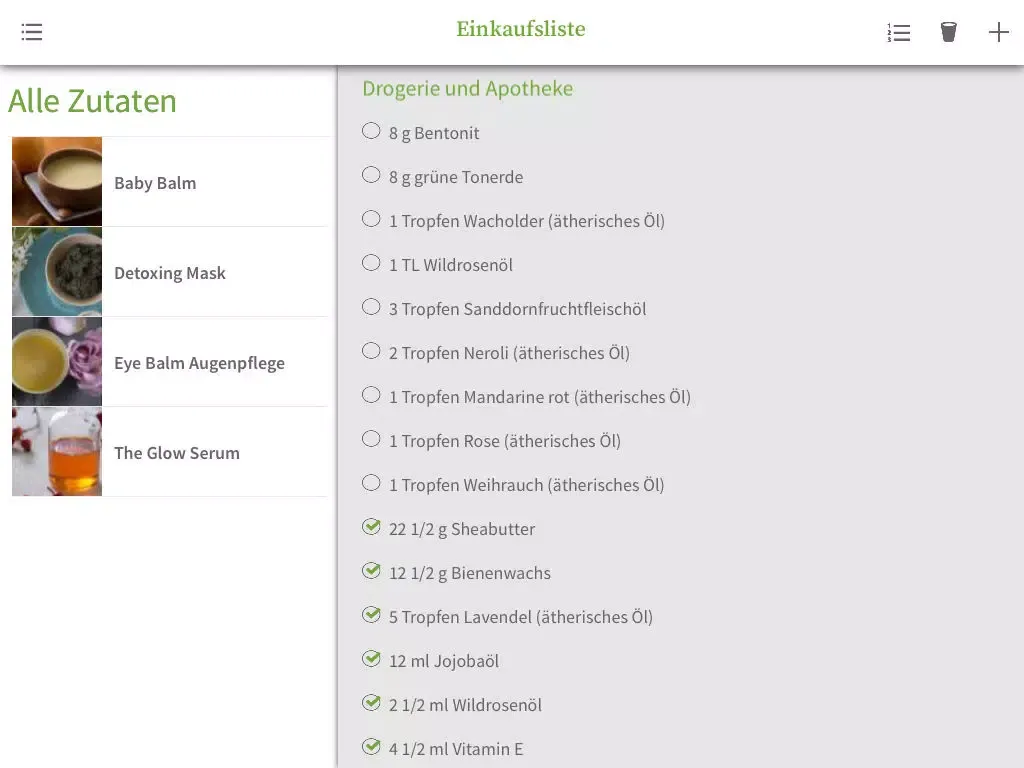This screenshot has height=768, width=1024.
Task: Tap the trash bin icon
Action: coord(948,32)
